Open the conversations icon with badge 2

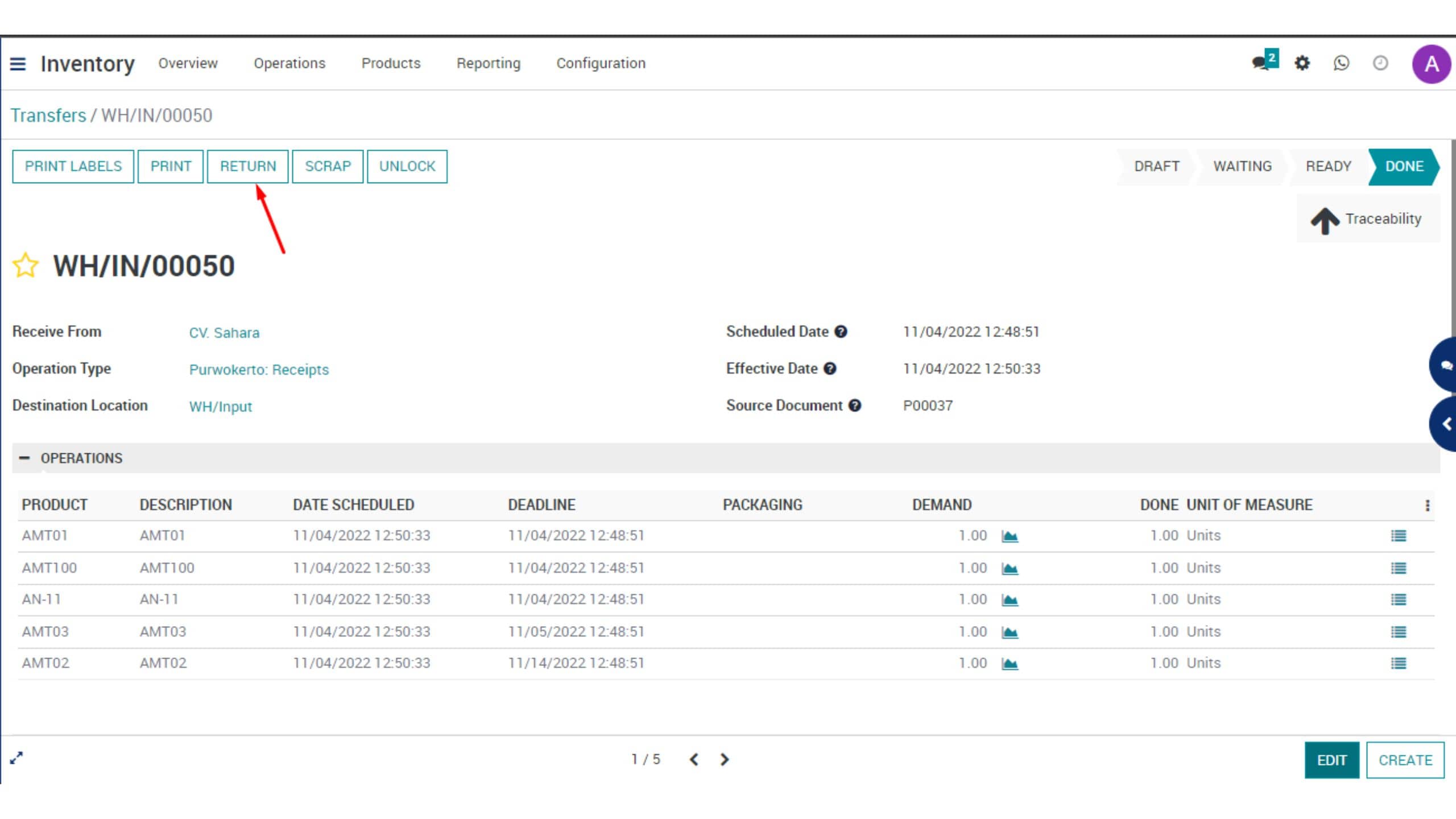[1265, 61]
